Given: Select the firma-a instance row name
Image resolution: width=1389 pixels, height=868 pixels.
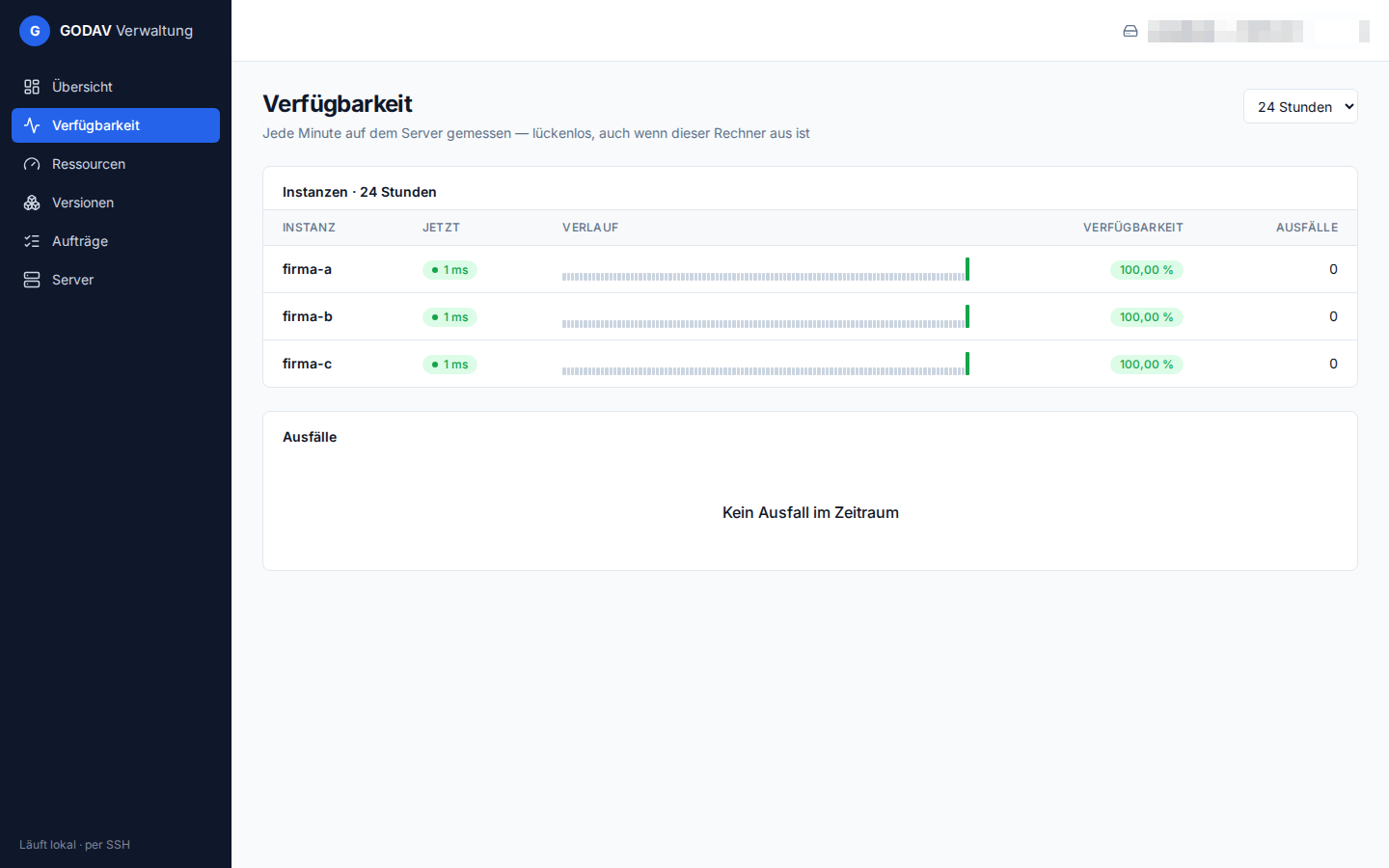Looking at the screenshot, I should click(307, 269).
